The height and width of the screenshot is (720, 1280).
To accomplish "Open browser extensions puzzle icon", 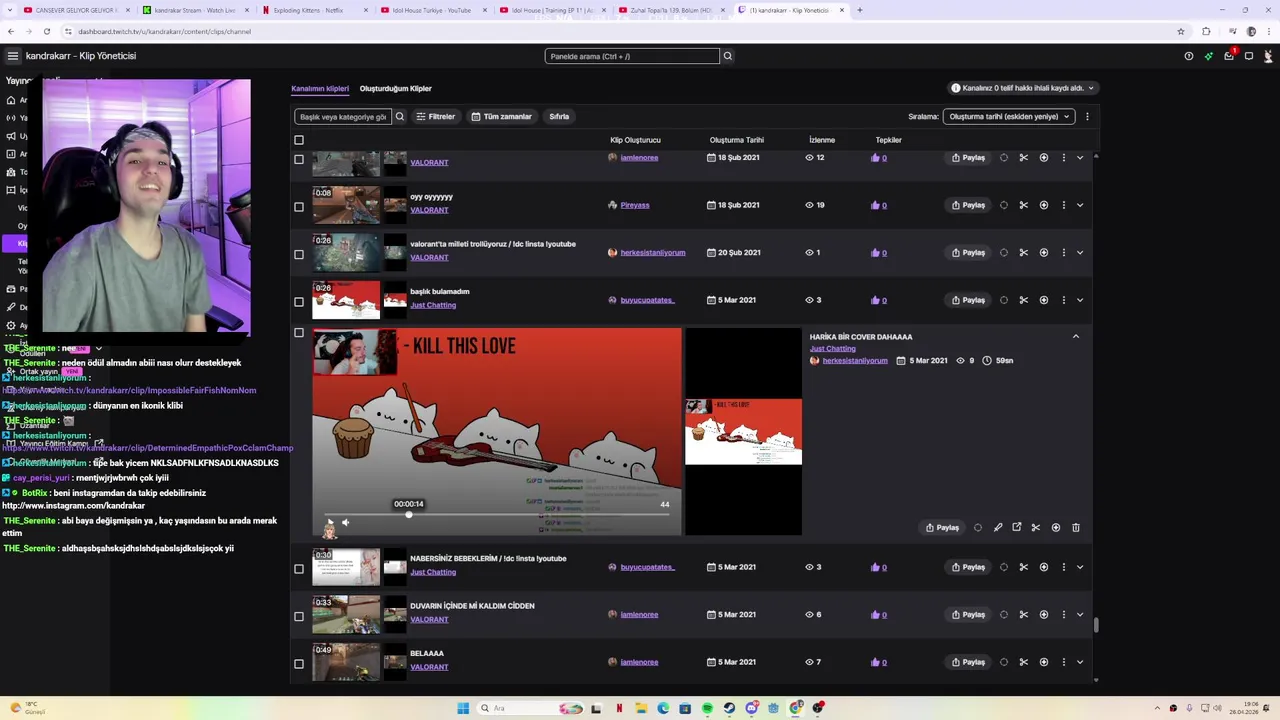I will point(1206,31).
